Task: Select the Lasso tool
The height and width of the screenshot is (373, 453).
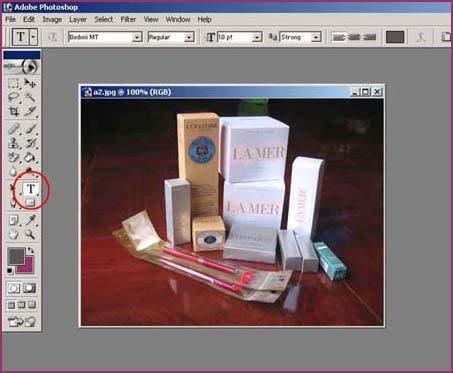Action: 13,97
